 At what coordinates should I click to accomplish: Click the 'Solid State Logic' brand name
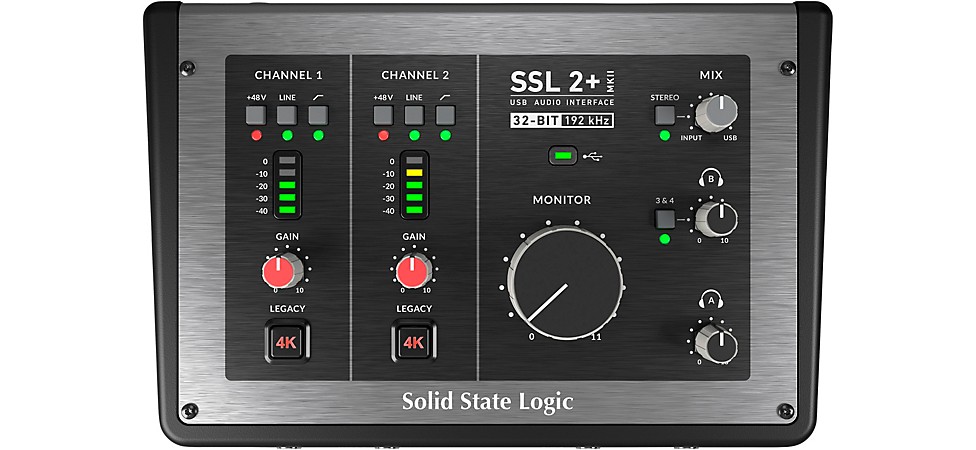click(x=487, y=401)
